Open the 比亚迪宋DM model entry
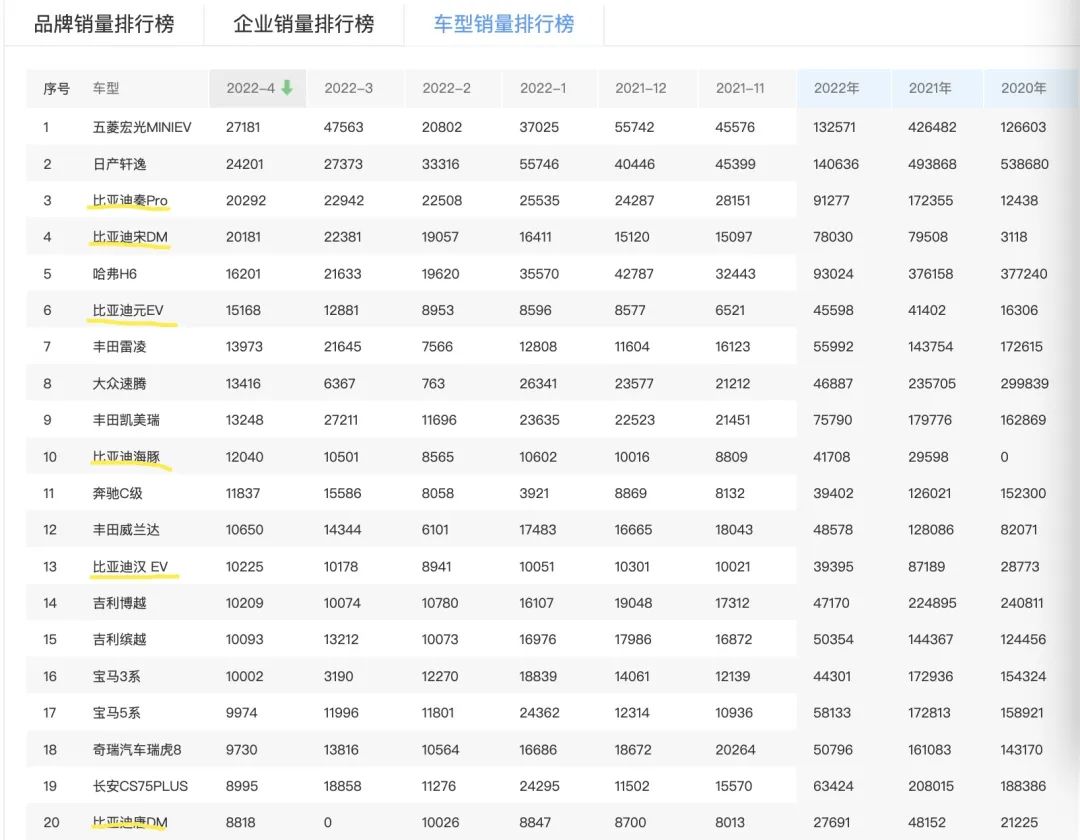Image resolution: width=1080 pixels, height=840 pixels. click(x=130, y=237)
